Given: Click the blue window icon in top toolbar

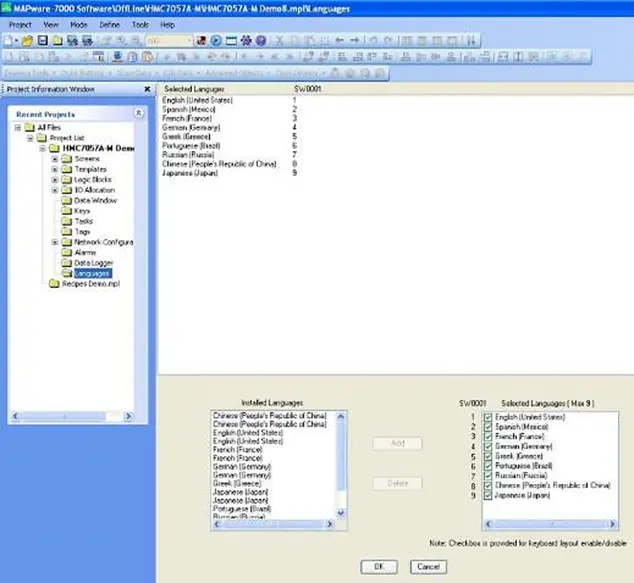Looking at the screenshot, I should [x=231, y=40].
